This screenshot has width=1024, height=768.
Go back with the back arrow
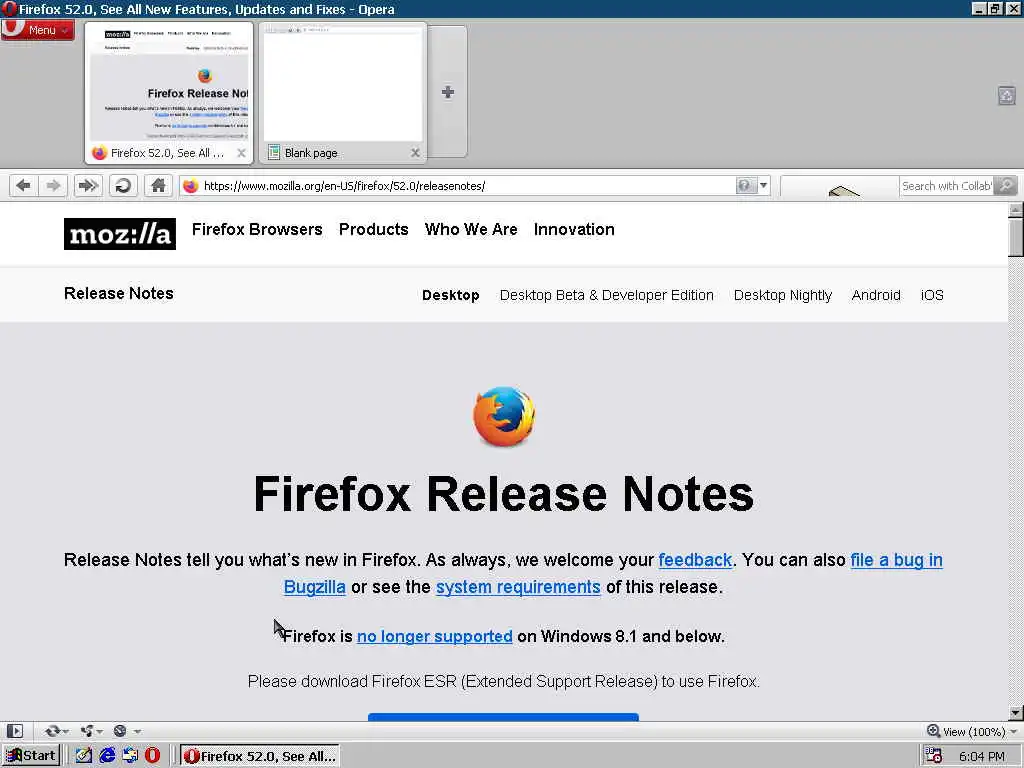[x=23, y=186]
